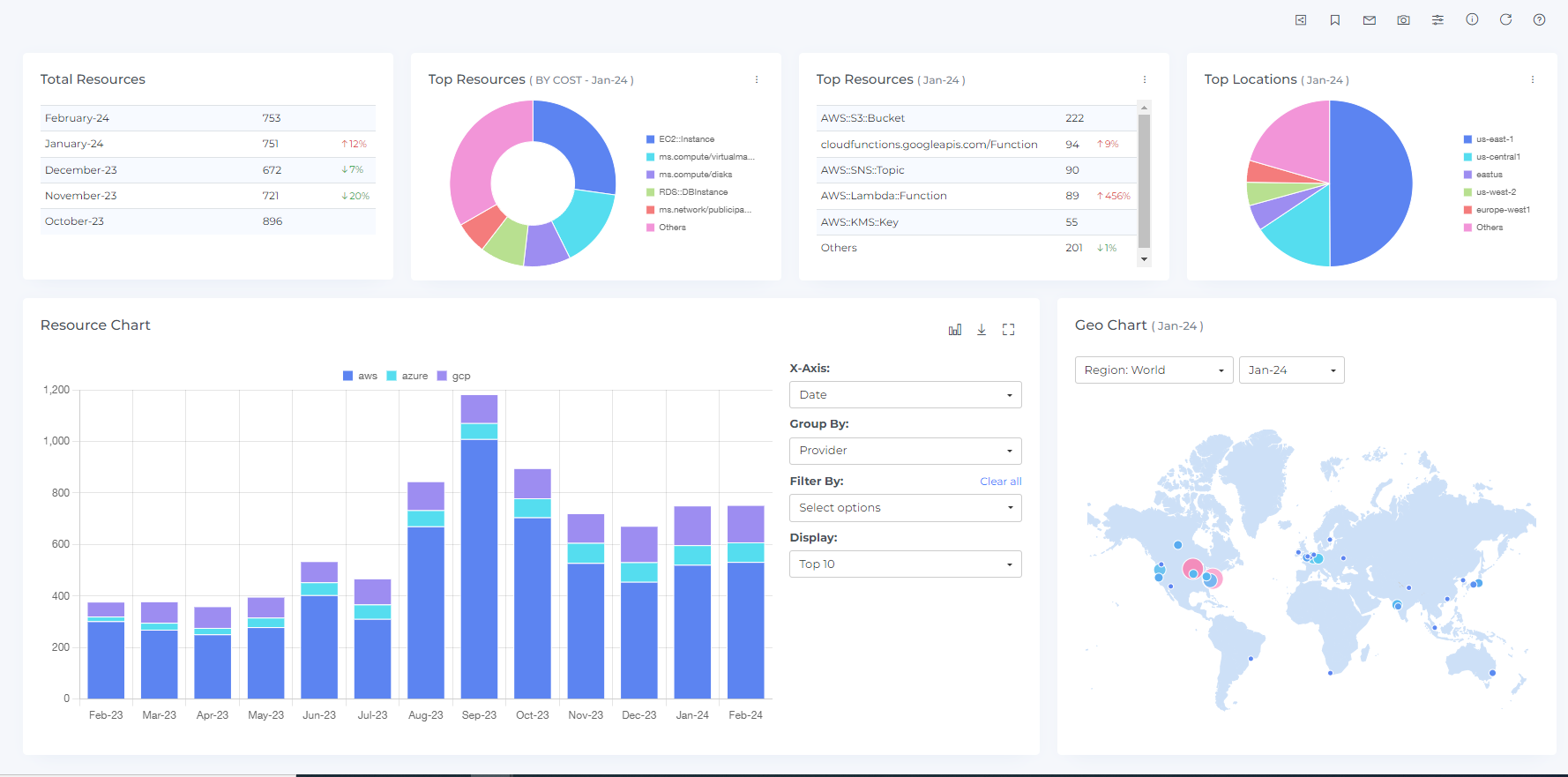Open the X-Axis Date dropdown

point(906,395)
